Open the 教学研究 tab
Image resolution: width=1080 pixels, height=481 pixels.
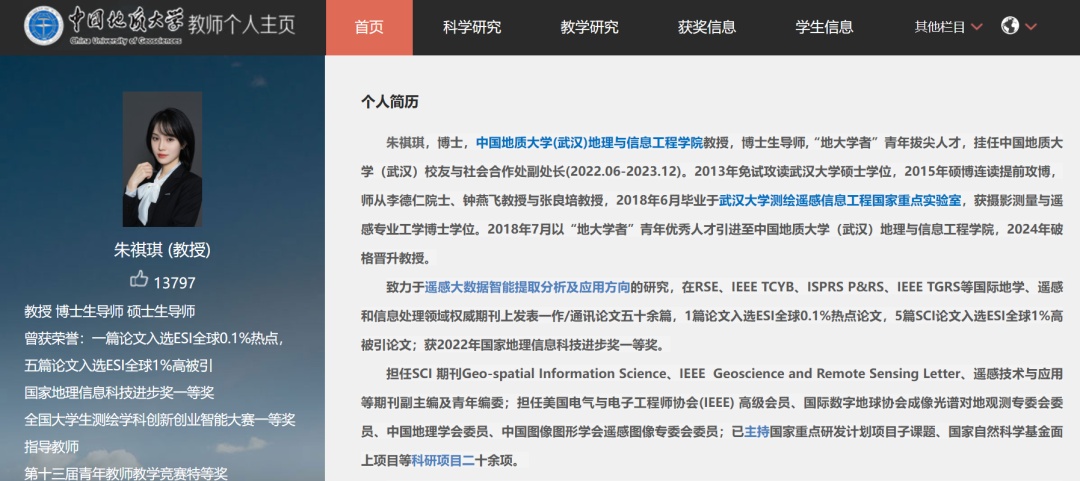point(589,27)
